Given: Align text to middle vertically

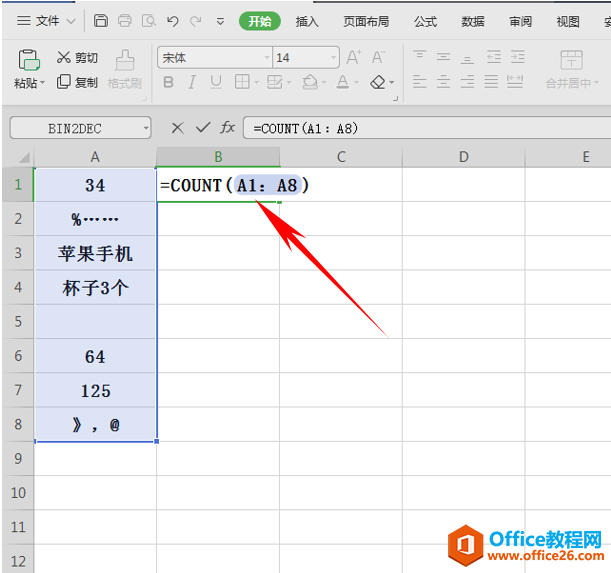Looking at the screenshot, I should pos(443,57).
